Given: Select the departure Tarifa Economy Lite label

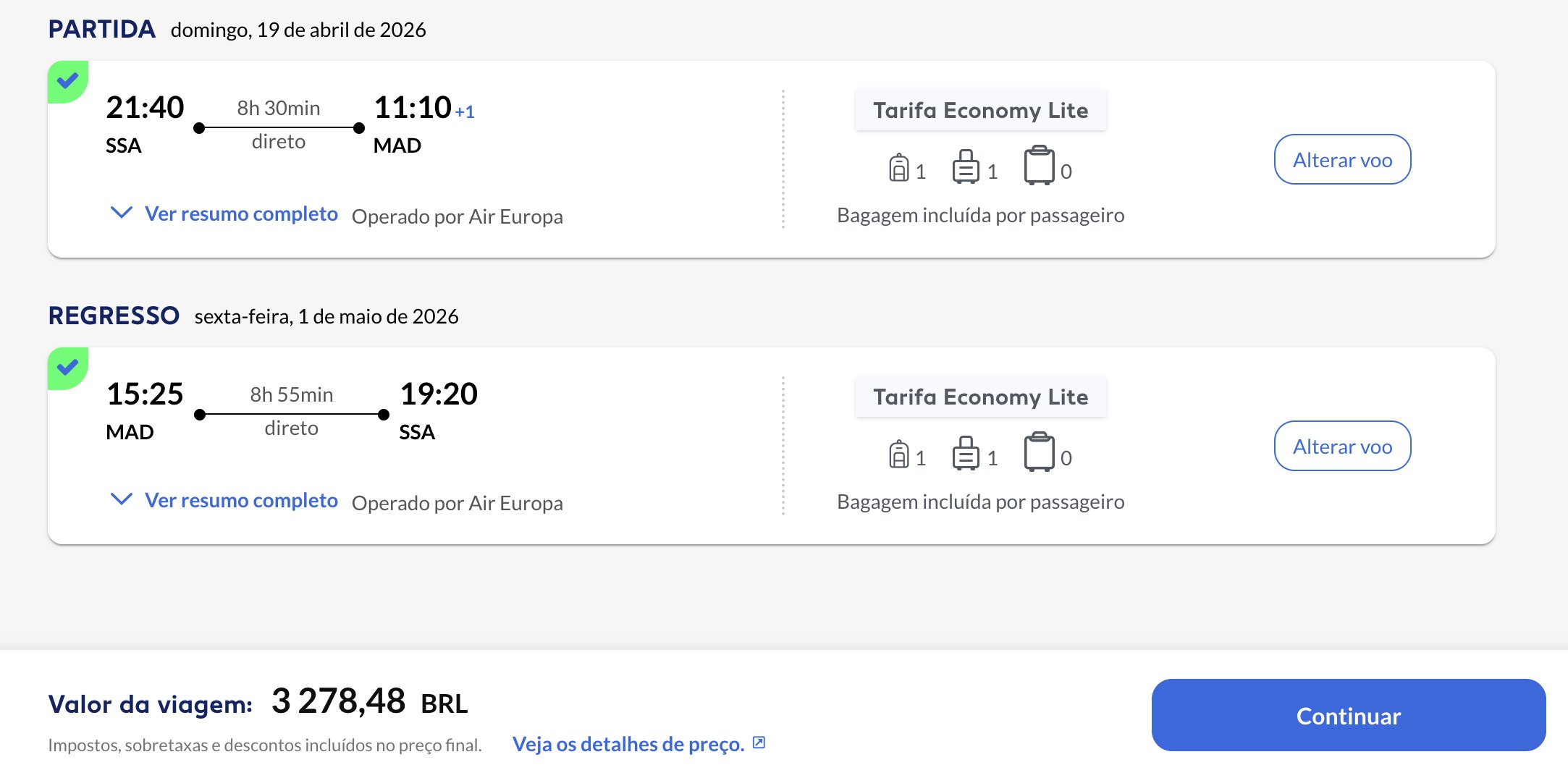Looking at the screenshot, I should point(980,110).
